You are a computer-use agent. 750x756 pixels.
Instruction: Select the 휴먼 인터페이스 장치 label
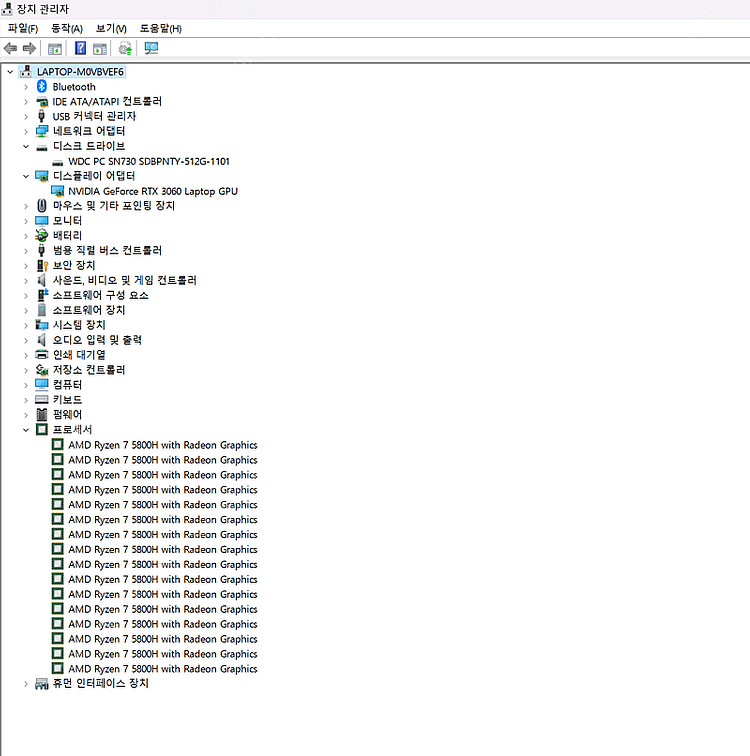pyautogui.click(x=100, y=684)
